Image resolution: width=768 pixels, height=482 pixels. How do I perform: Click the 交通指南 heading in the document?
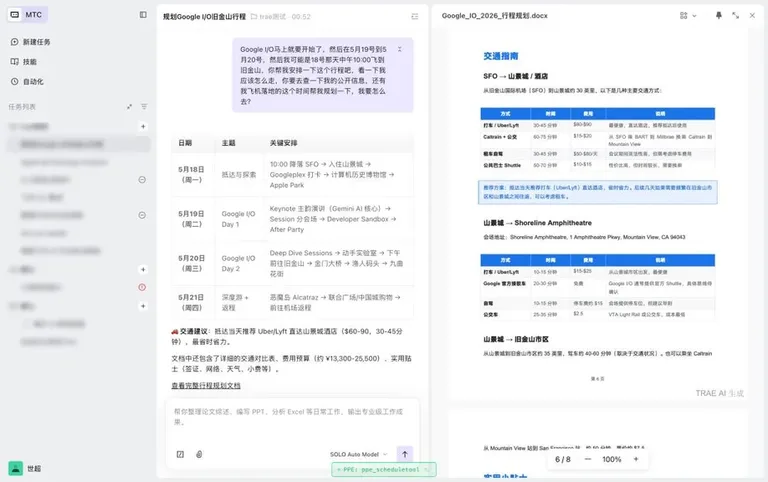pos(501,56)
